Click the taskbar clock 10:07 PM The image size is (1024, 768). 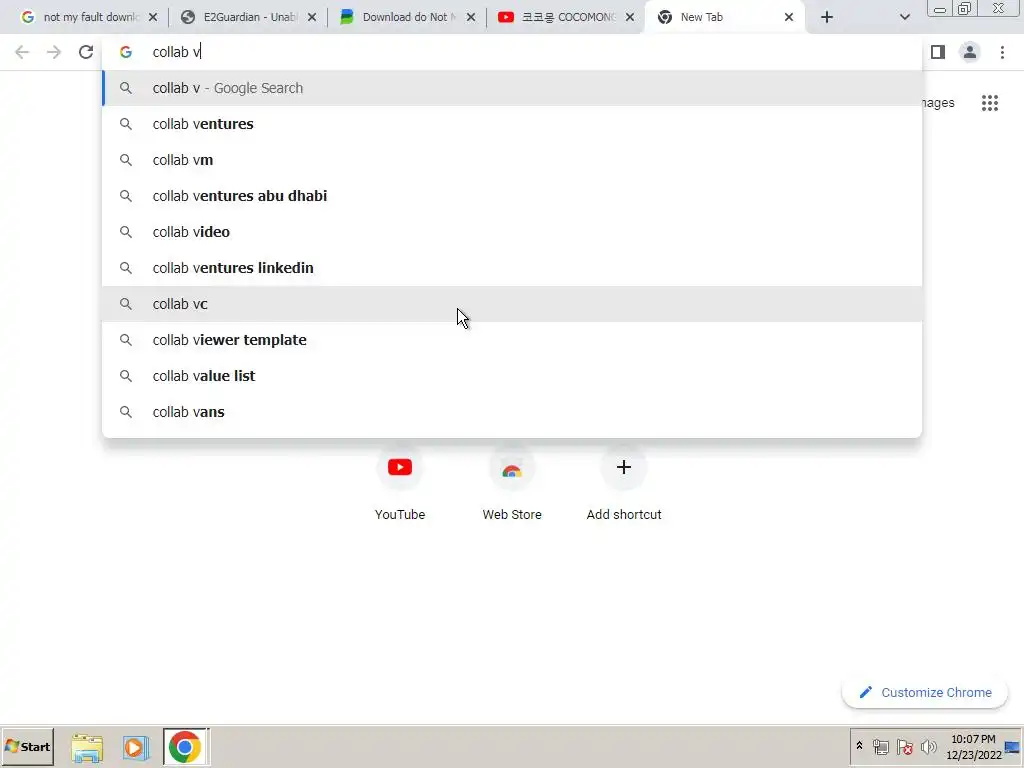click(973, 746)
